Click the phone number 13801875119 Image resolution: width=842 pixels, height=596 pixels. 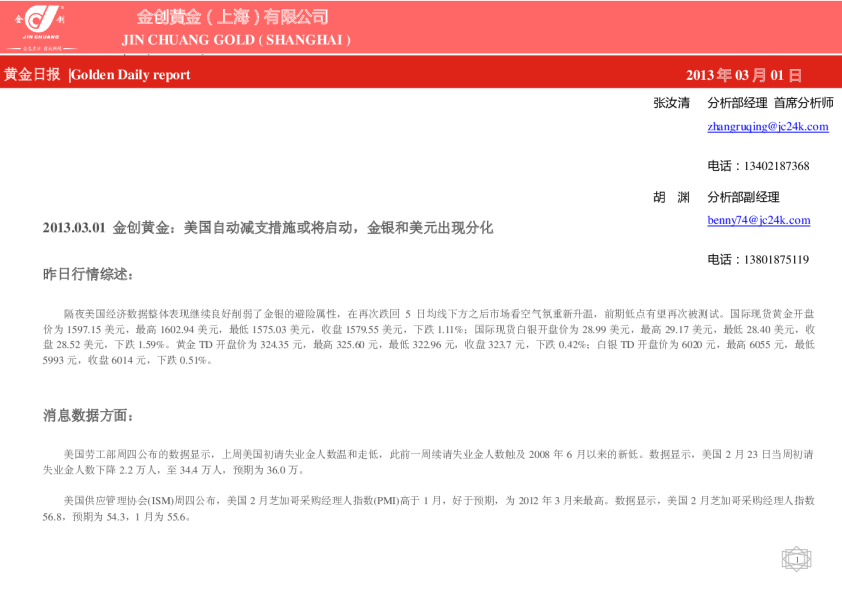coord(757,259)
